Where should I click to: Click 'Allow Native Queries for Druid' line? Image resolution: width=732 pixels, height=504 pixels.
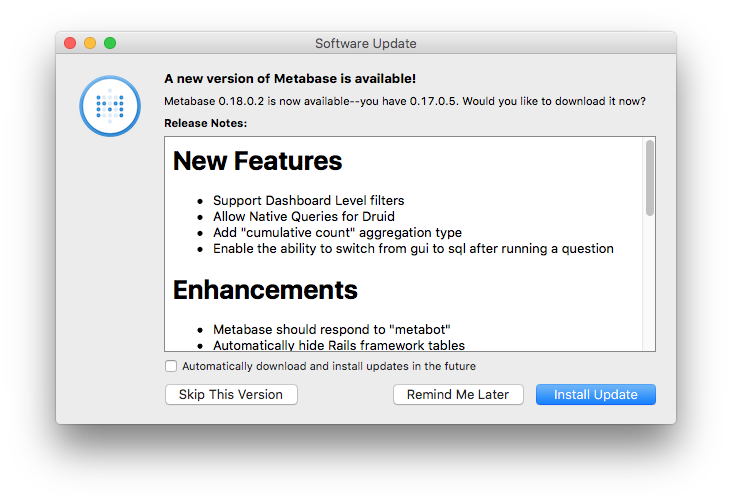[304, 217]
